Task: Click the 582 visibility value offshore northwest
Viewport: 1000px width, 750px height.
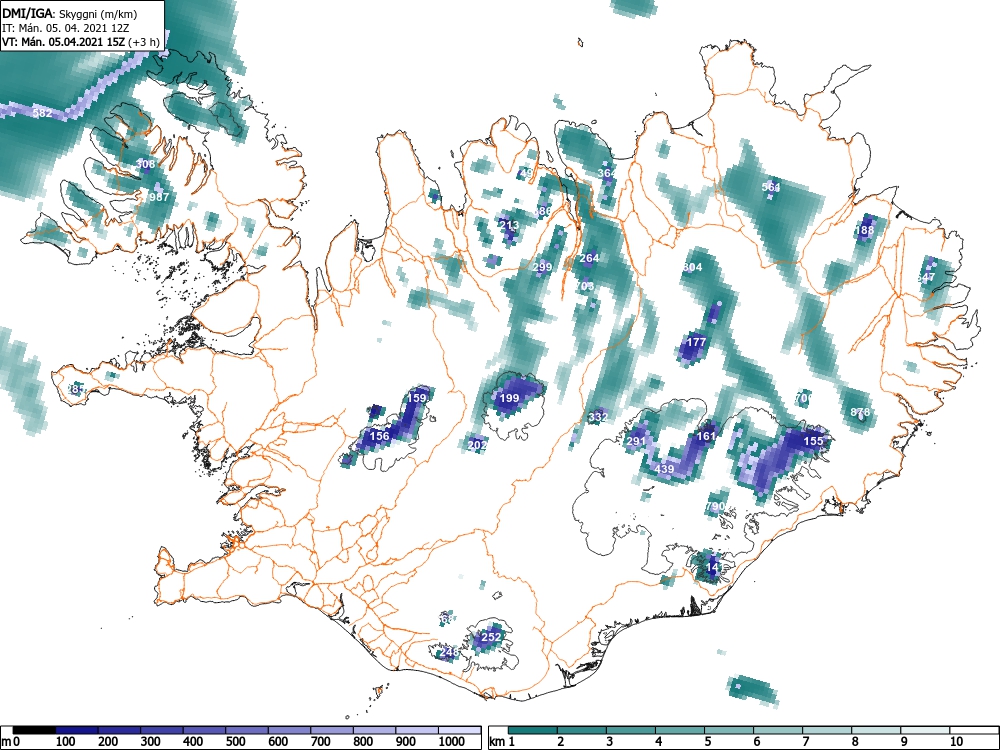Action: (x=43, y=114)
